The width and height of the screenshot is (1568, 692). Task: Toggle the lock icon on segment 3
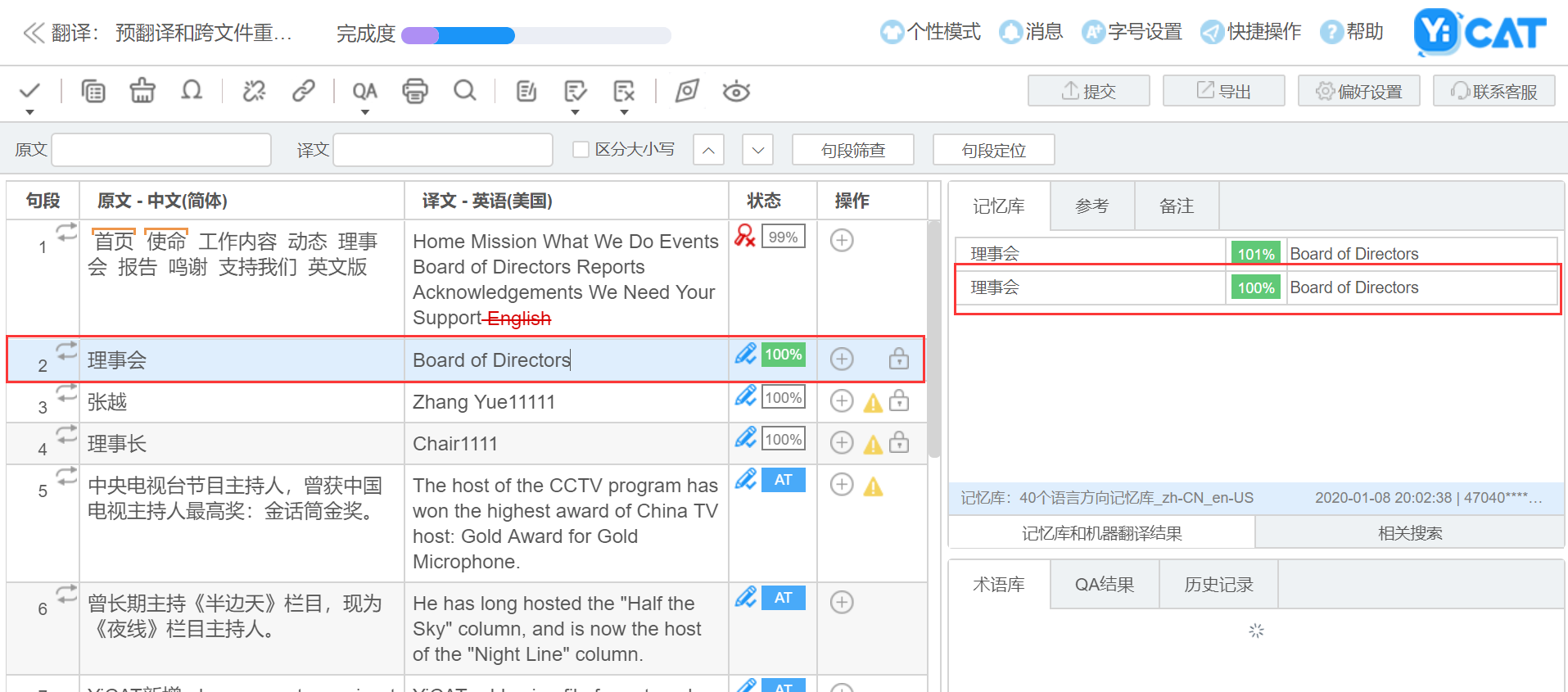pos(899,400)
